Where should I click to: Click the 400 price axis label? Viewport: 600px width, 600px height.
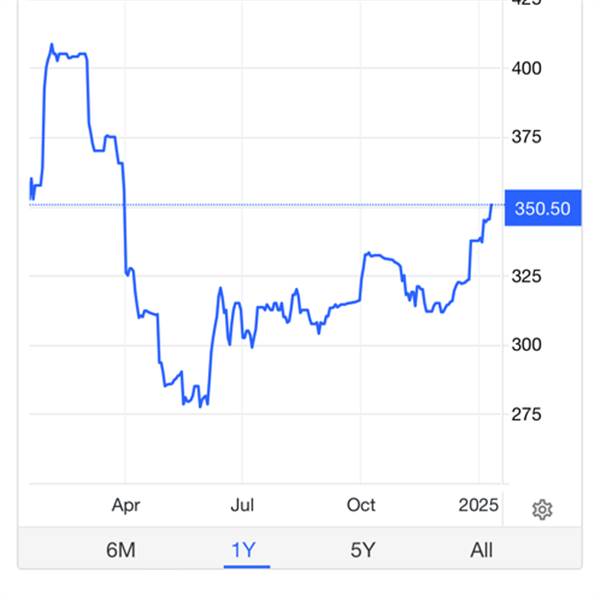[527, 68]
